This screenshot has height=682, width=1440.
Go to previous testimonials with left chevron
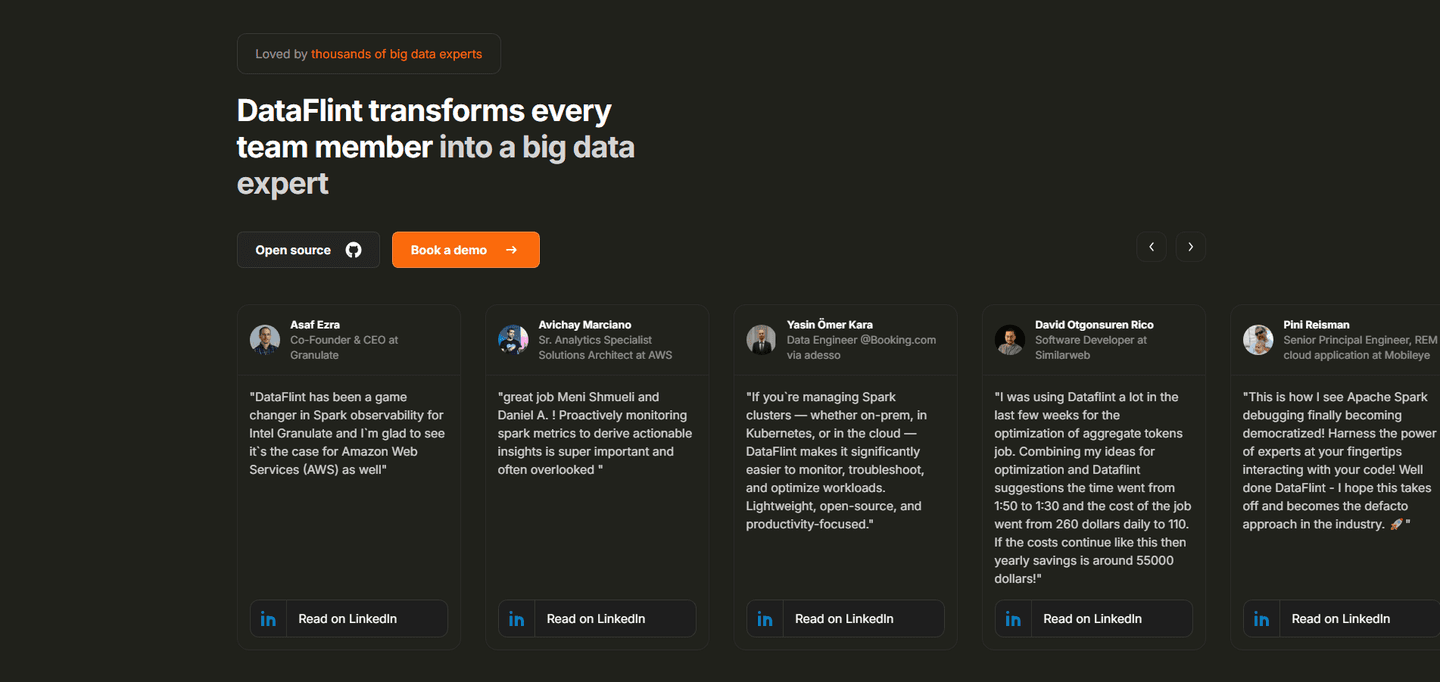click(x=1151, y=247)
